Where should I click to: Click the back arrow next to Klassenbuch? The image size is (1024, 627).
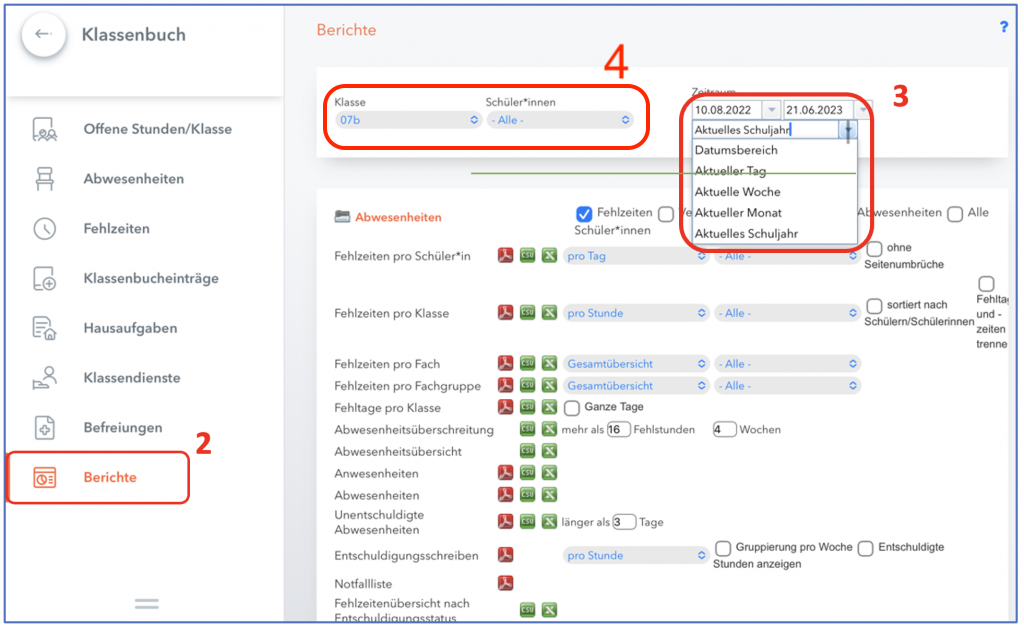(x=43, y=35)
